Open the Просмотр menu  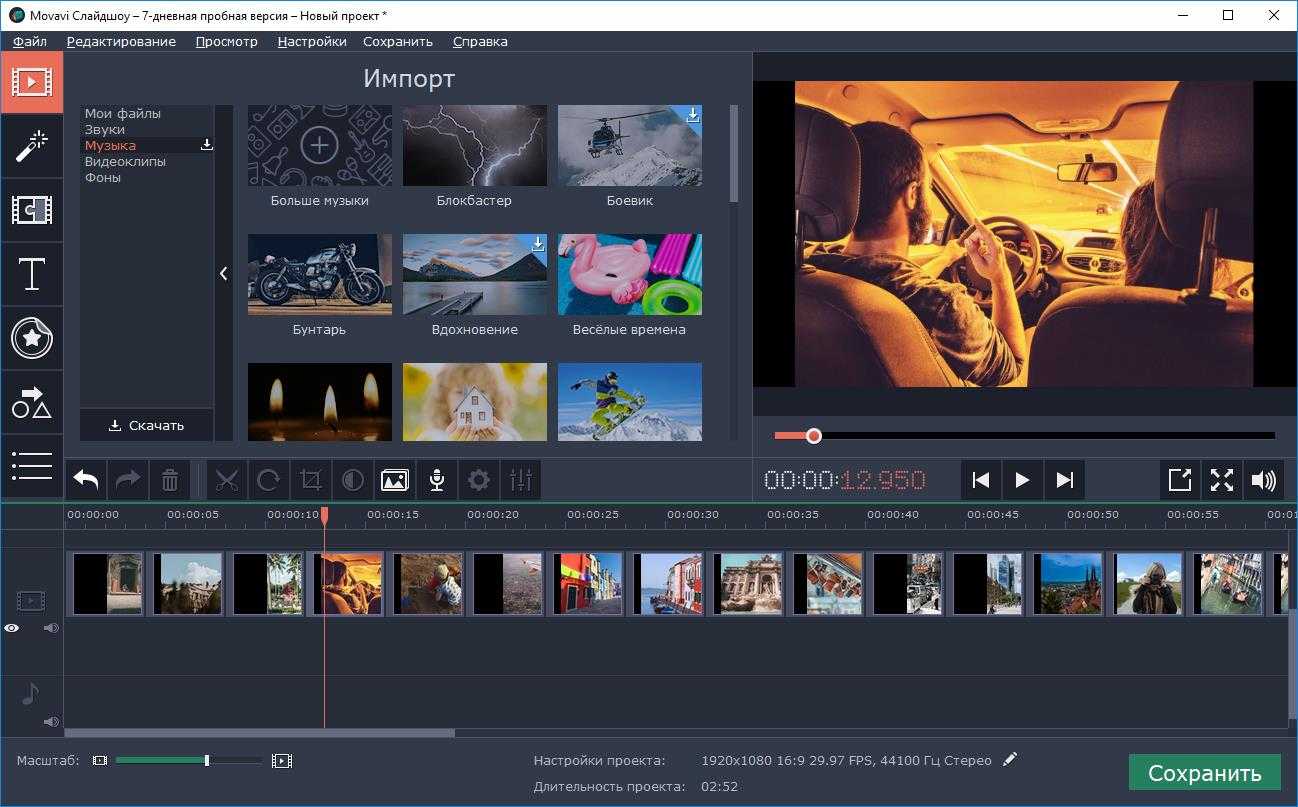click(x=227, y=41)
